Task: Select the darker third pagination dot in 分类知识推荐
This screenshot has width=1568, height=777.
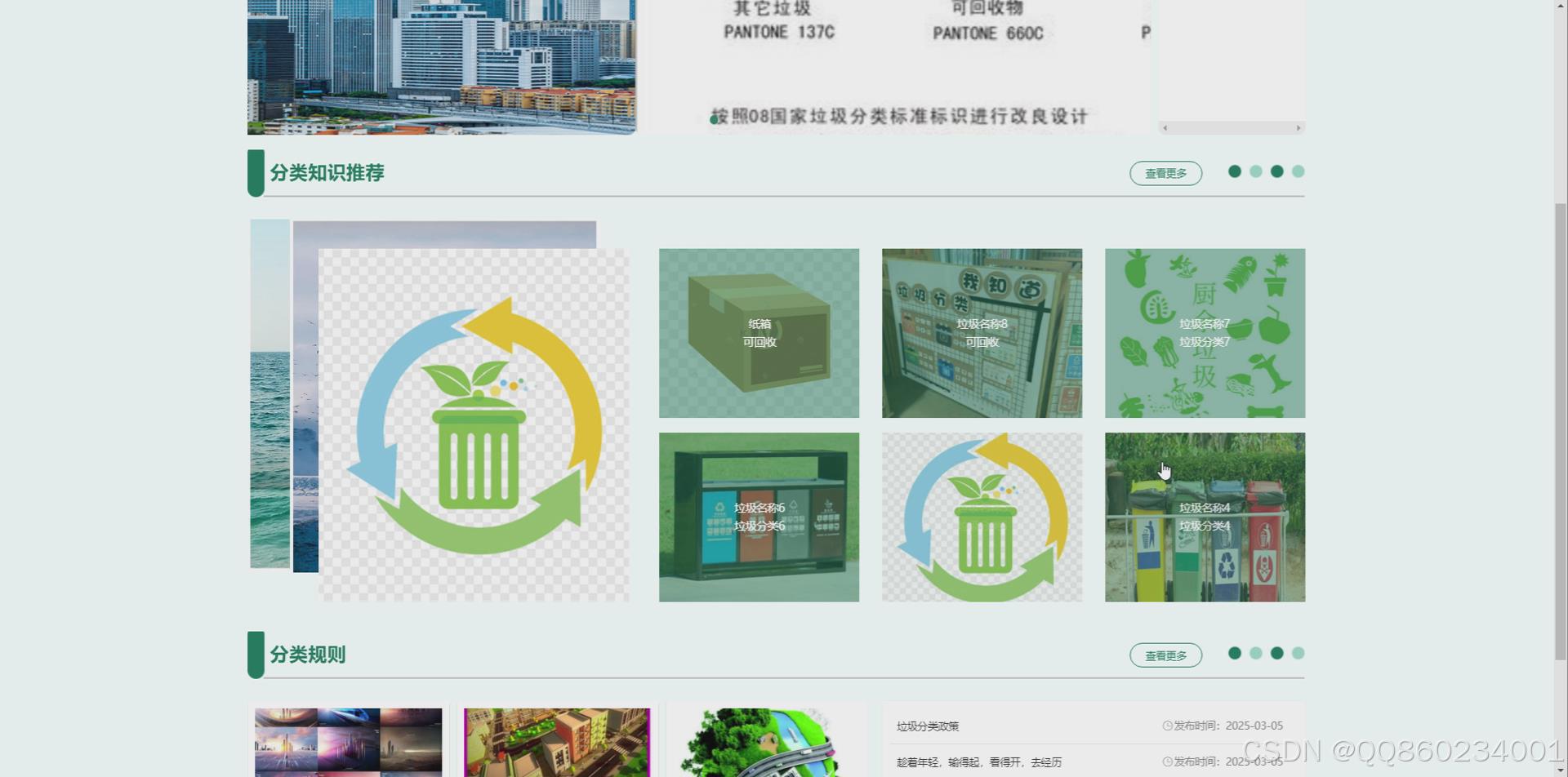Action: (1276, 172)
